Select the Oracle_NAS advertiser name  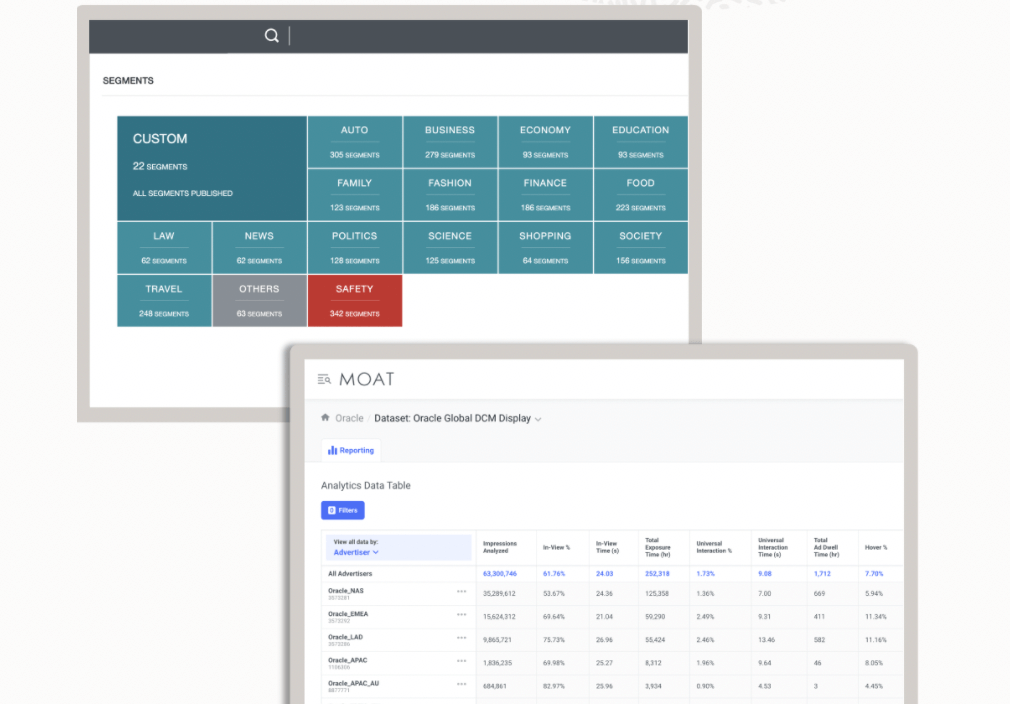pos(346,591)
